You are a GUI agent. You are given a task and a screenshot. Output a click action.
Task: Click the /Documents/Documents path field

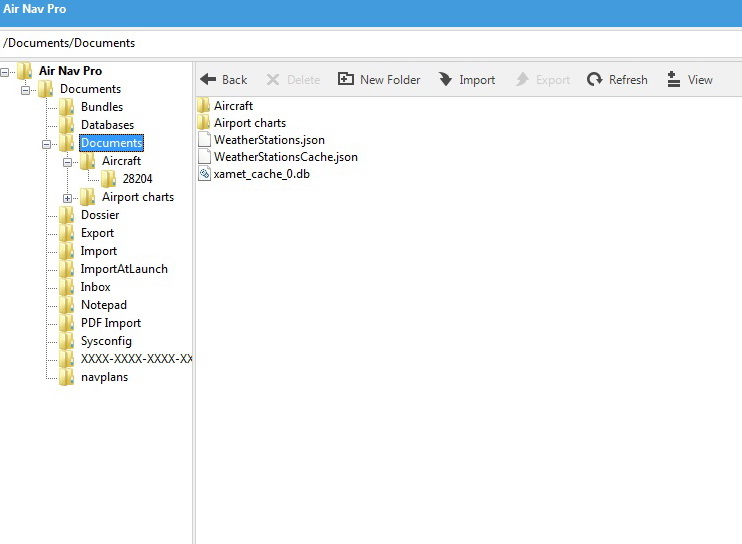tap(370, 43)
